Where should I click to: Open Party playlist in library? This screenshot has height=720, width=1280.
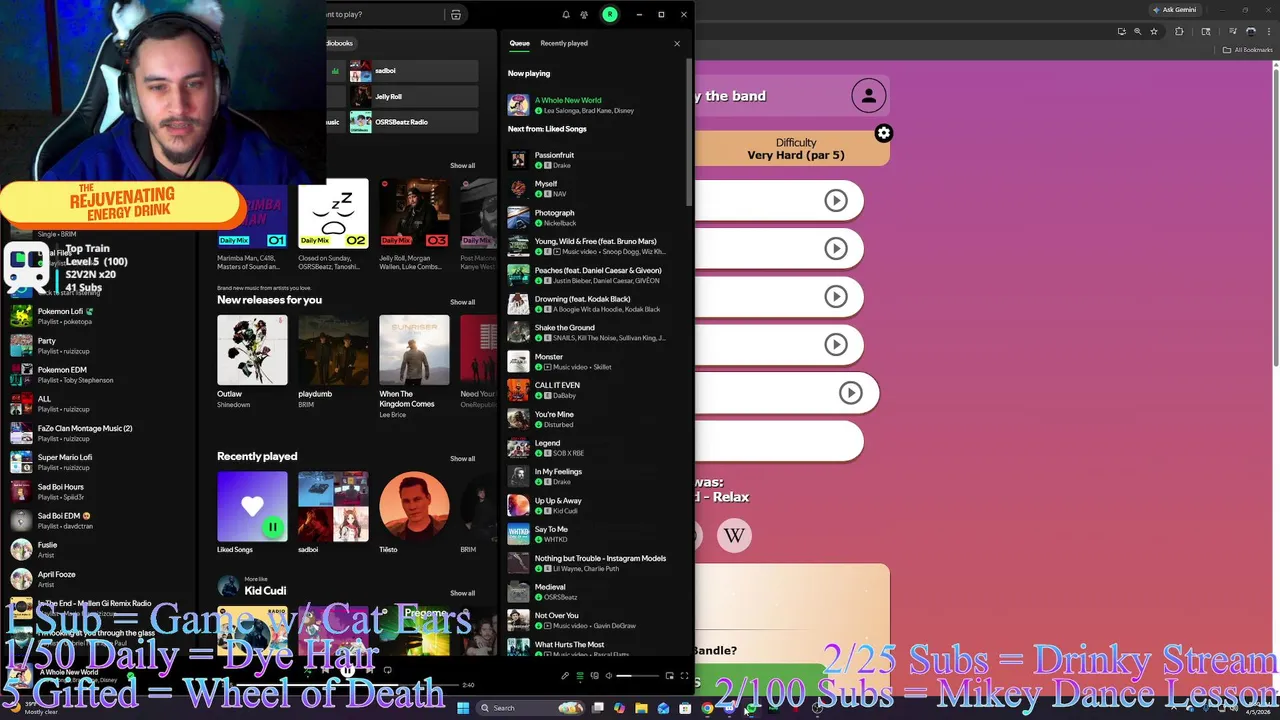(x=100, y=346)
